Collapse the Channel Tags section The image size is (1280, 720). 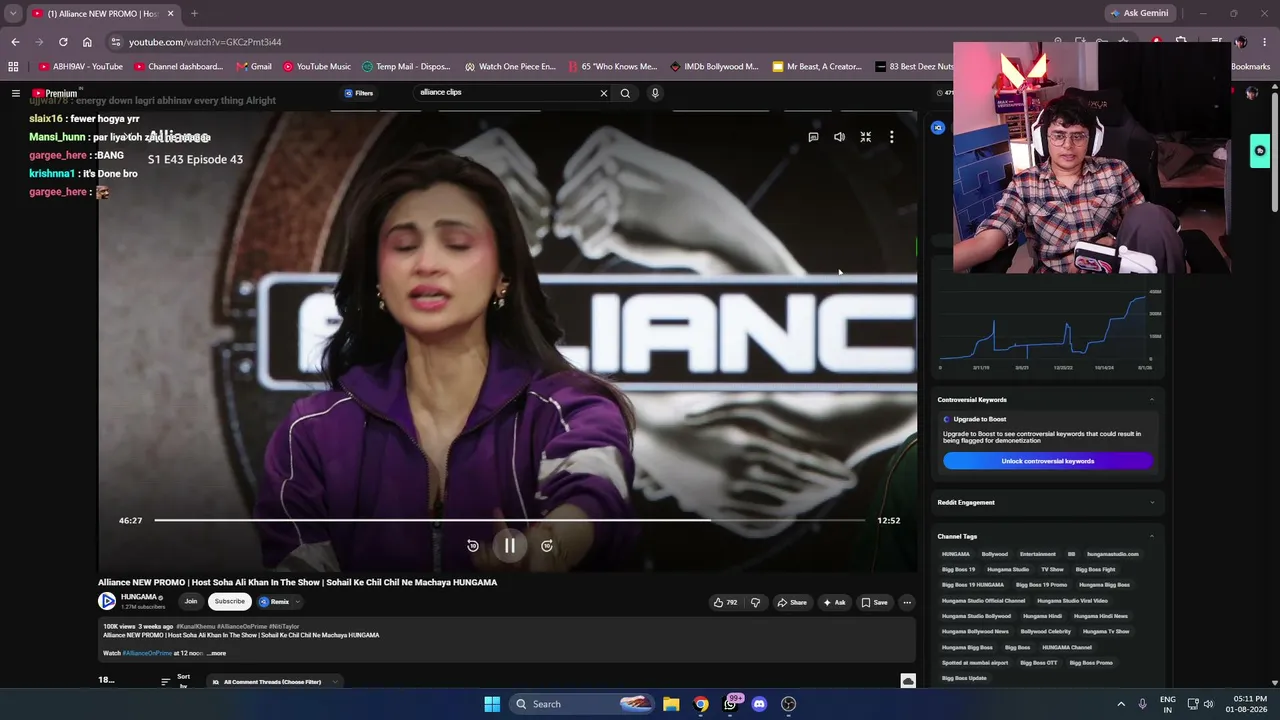pos(1151,537)
